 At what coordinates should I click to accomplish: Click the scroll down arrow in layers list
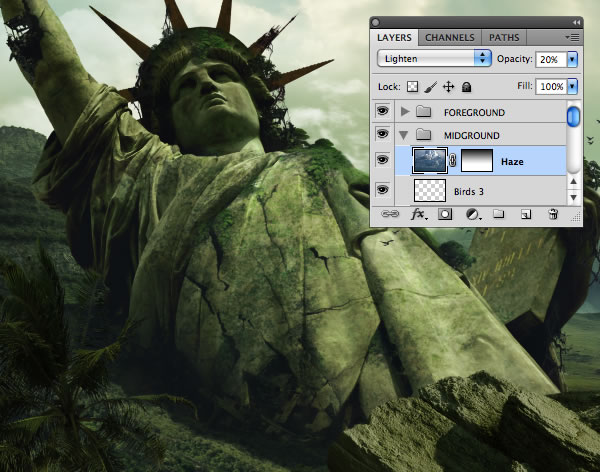click(x=573, y=198)
